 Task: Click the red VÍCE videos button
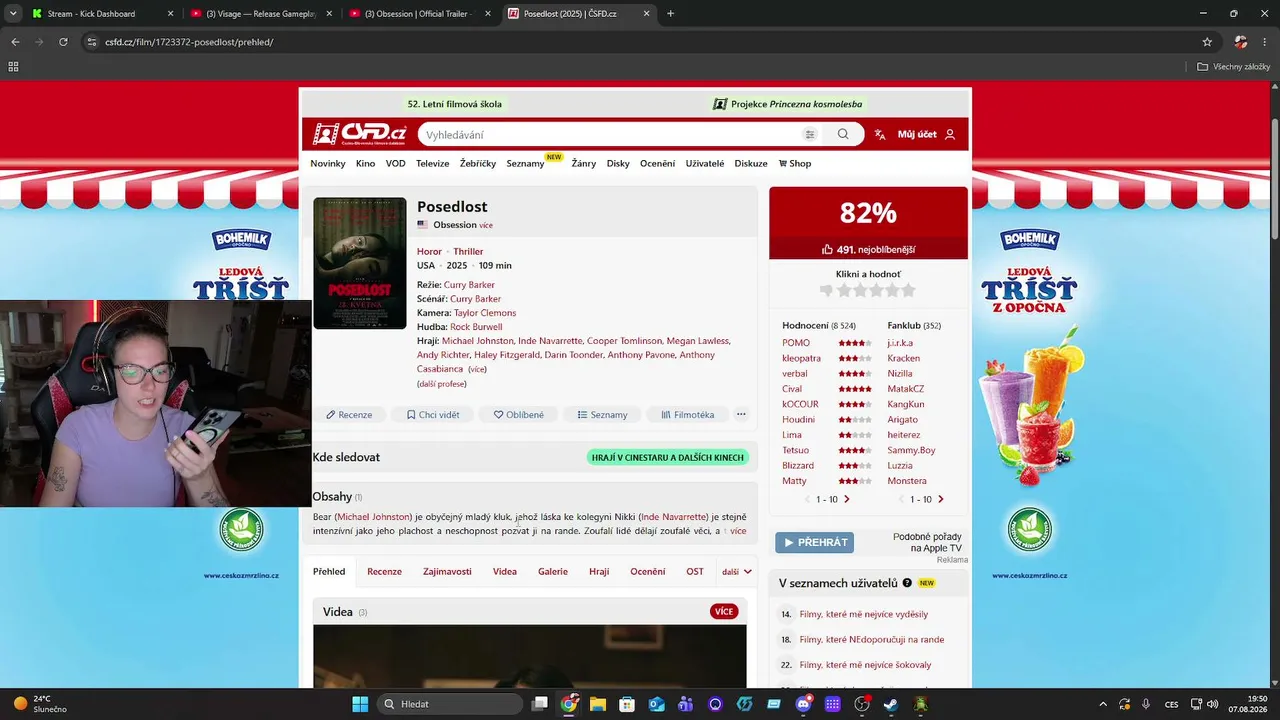(x=724, y=611)
